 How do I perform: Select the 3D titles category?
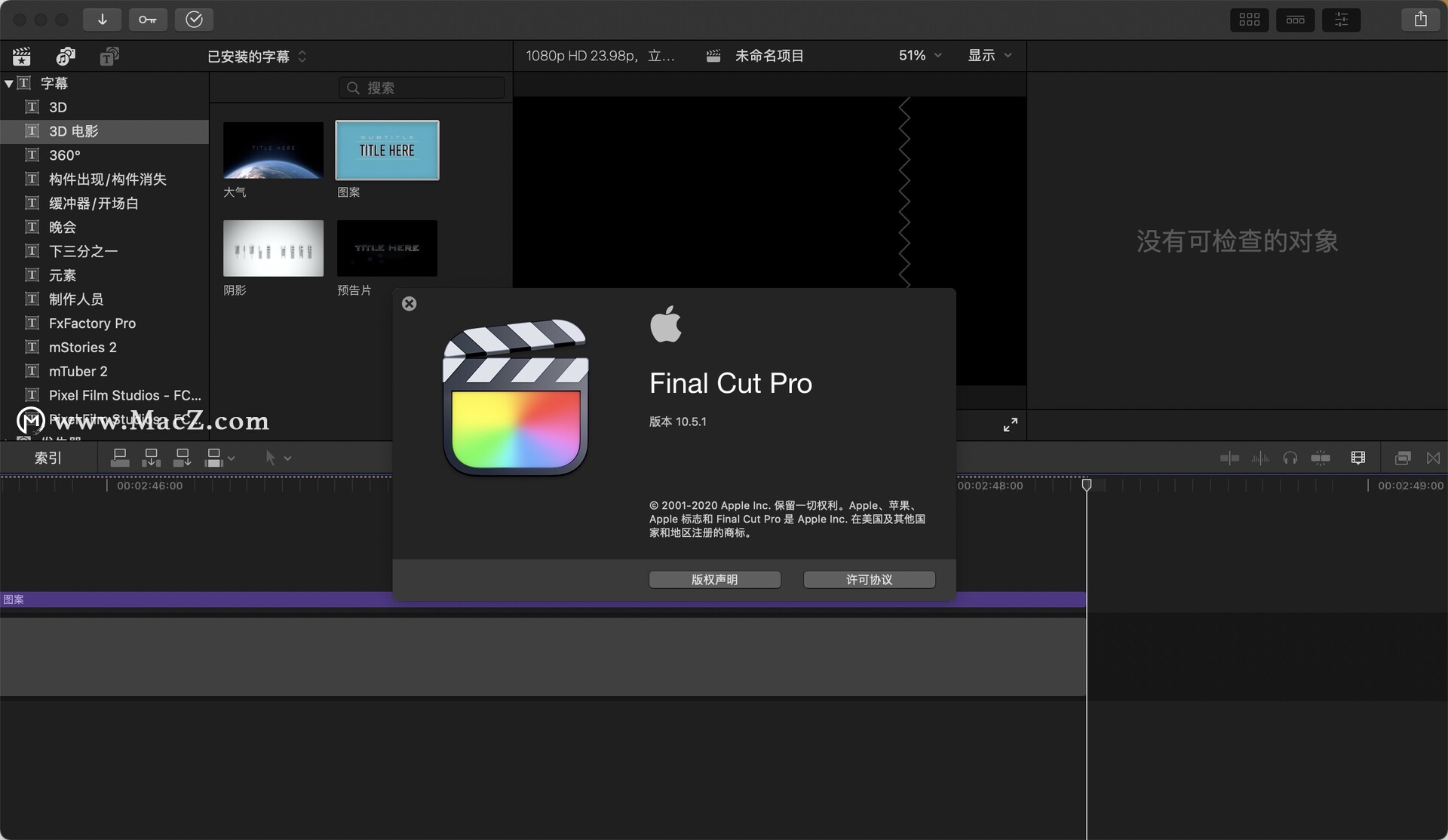pos(105,107)
